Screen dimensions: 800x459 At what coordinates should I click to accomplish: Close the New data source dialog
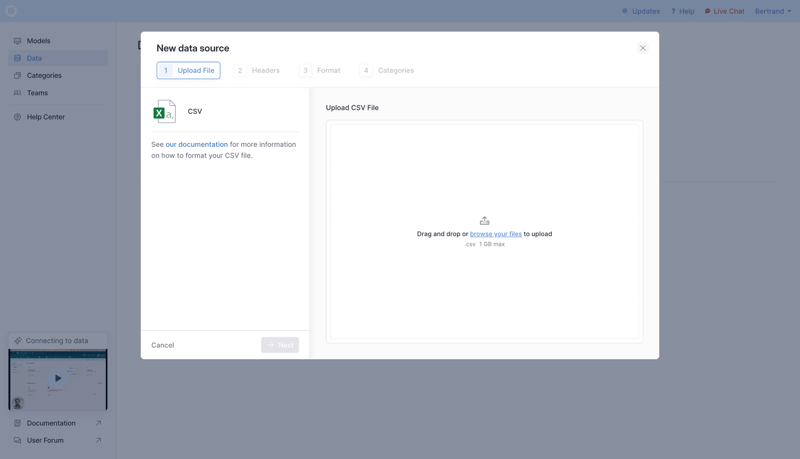pyautogui.click(x=643, y=48)
